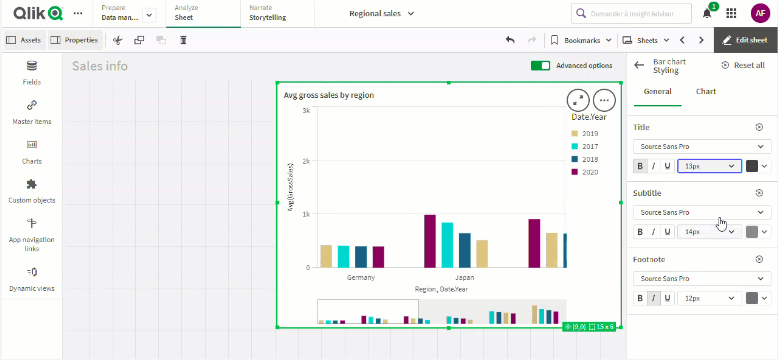Select the Analyze Sheet tab

click(203, 13)
